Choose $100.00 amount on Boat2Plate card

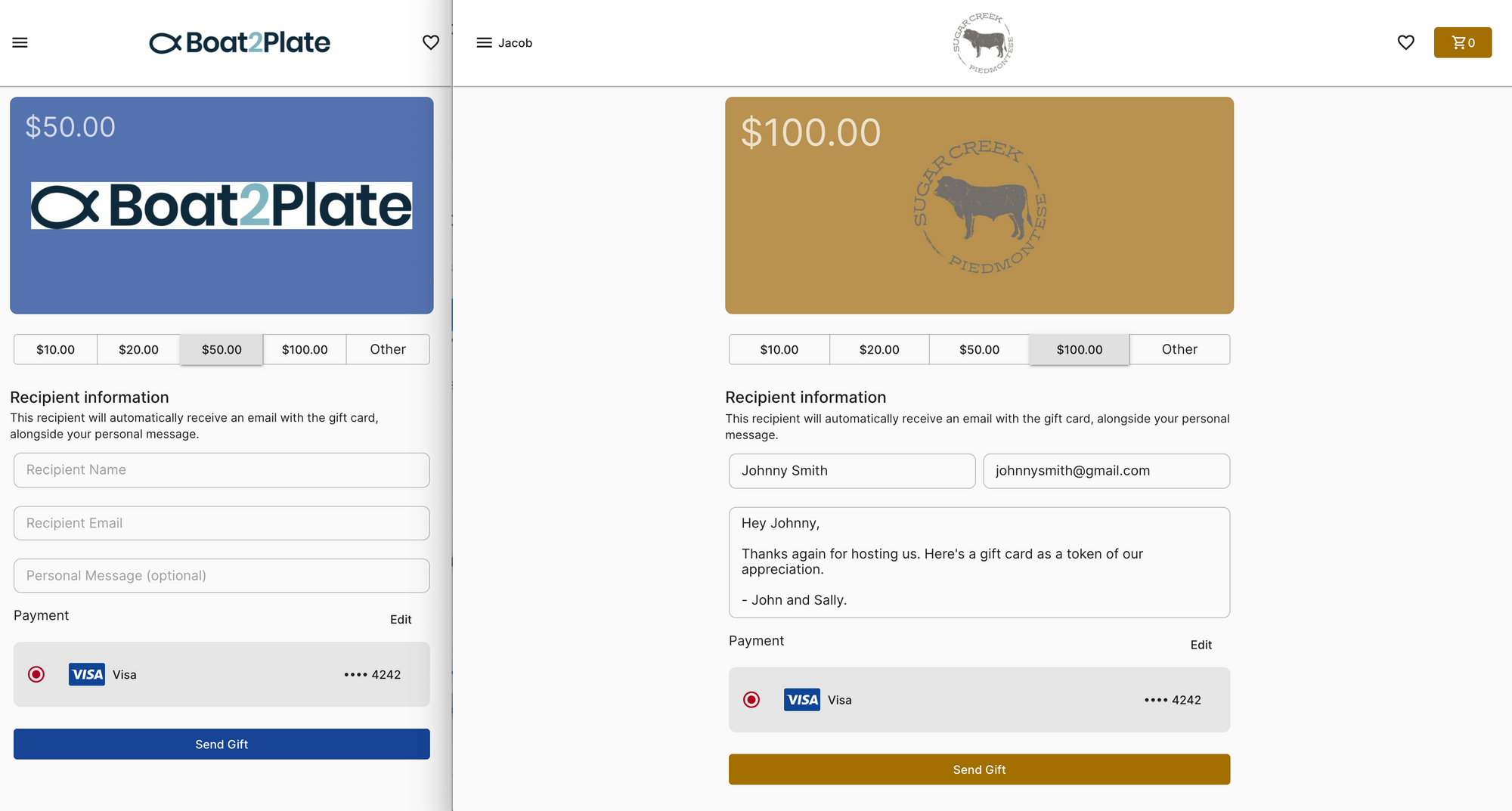point(305,350)
